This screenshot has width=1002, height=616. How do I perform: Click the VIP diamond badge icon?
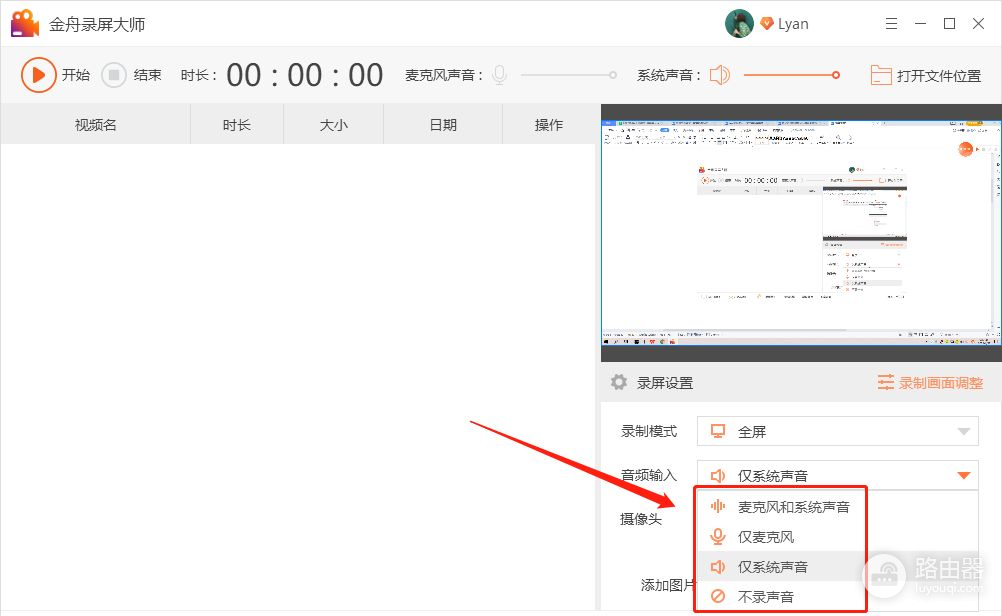[767, 24]
